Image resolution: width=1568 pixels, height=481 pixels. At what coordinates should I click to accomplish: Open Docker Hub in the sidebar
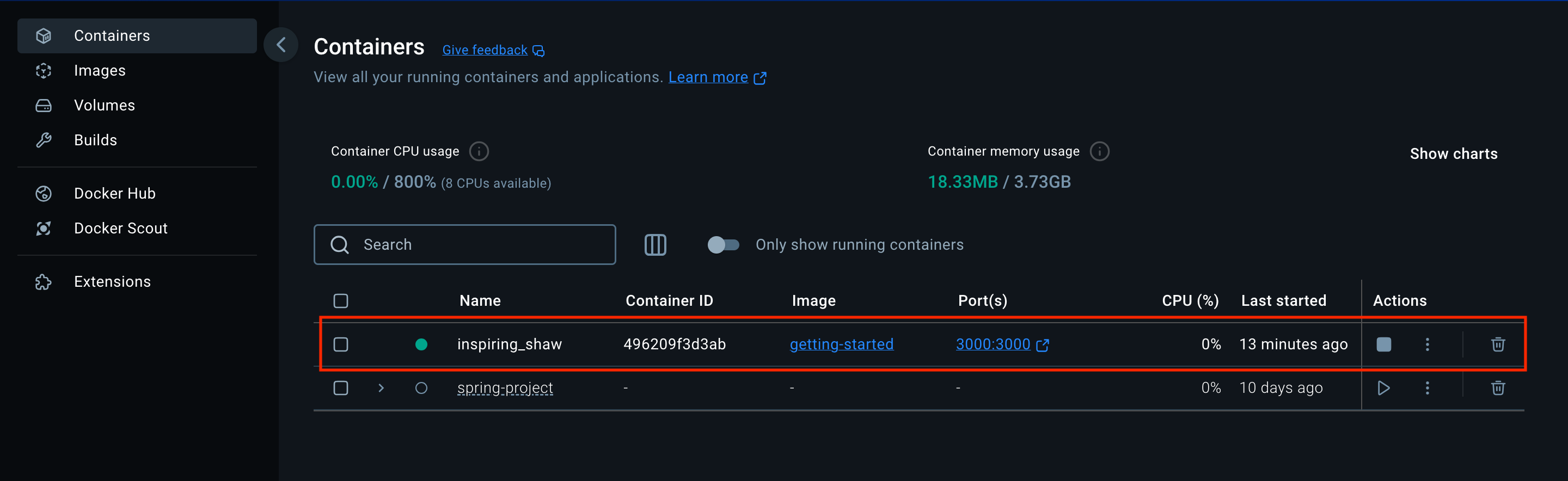(137, 193)
